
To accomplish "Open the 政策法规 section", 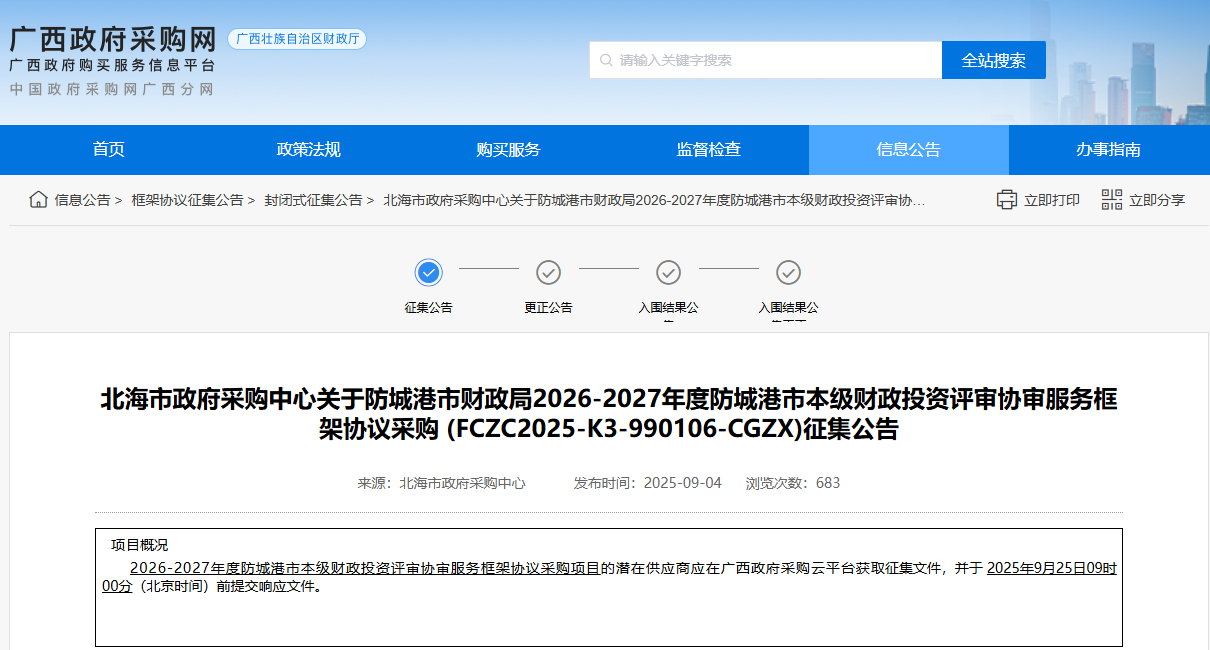I will pos(308,149).
